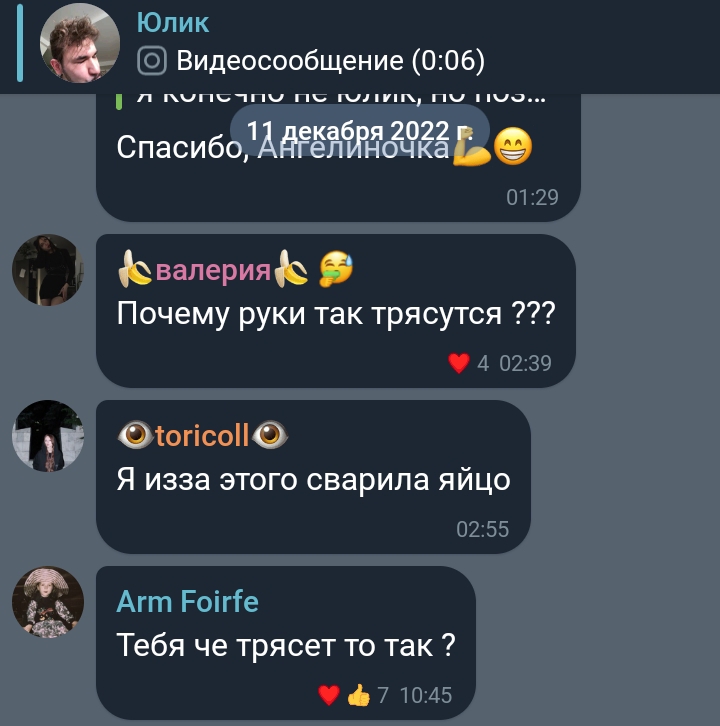Open Arm Foirfe's profile avatar

point(48,602)
